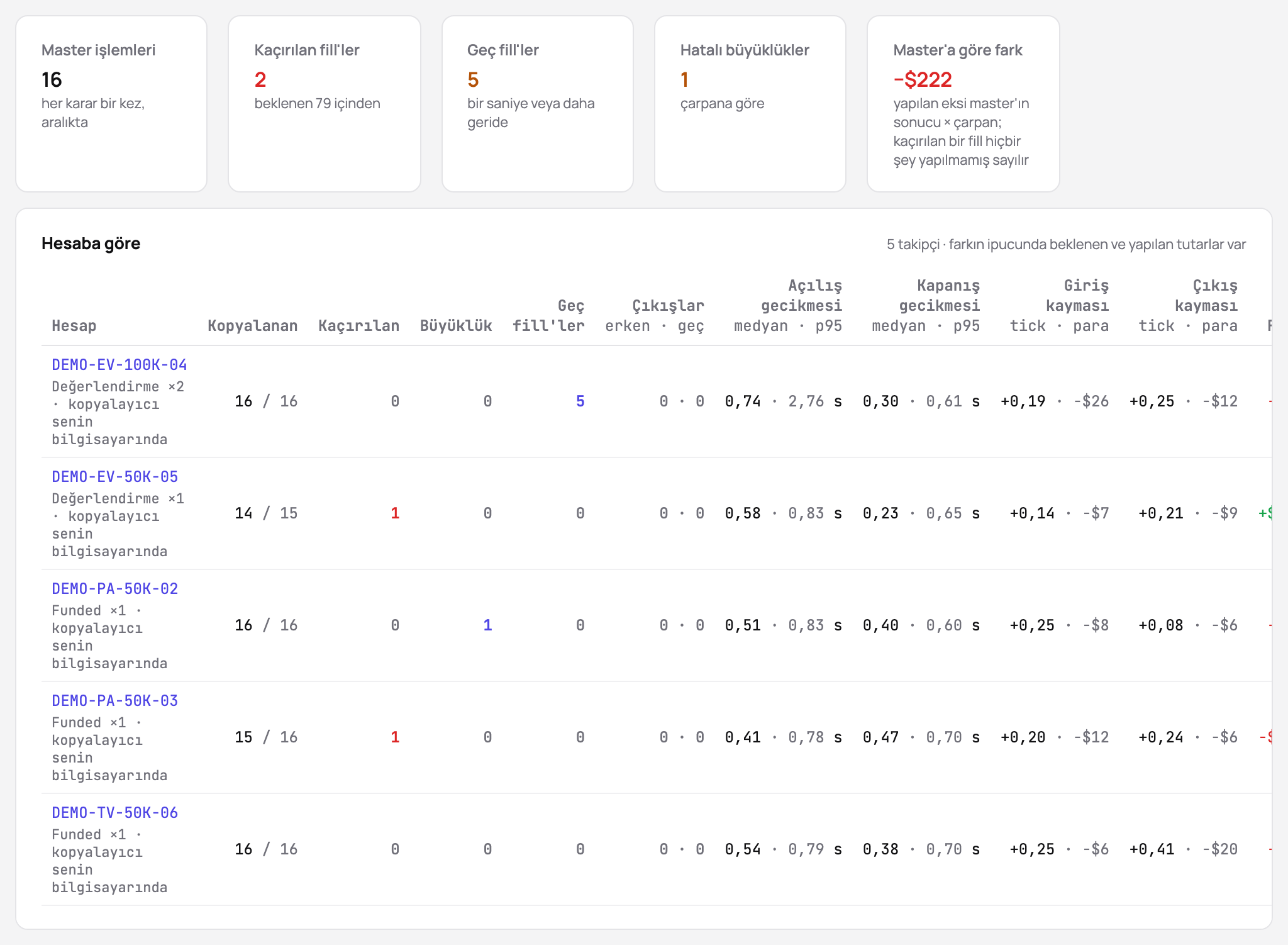The image size is (1288, 945).
Task: Open the DEMO-EV-50K-05 account link
Action: (x=115, y=477)
